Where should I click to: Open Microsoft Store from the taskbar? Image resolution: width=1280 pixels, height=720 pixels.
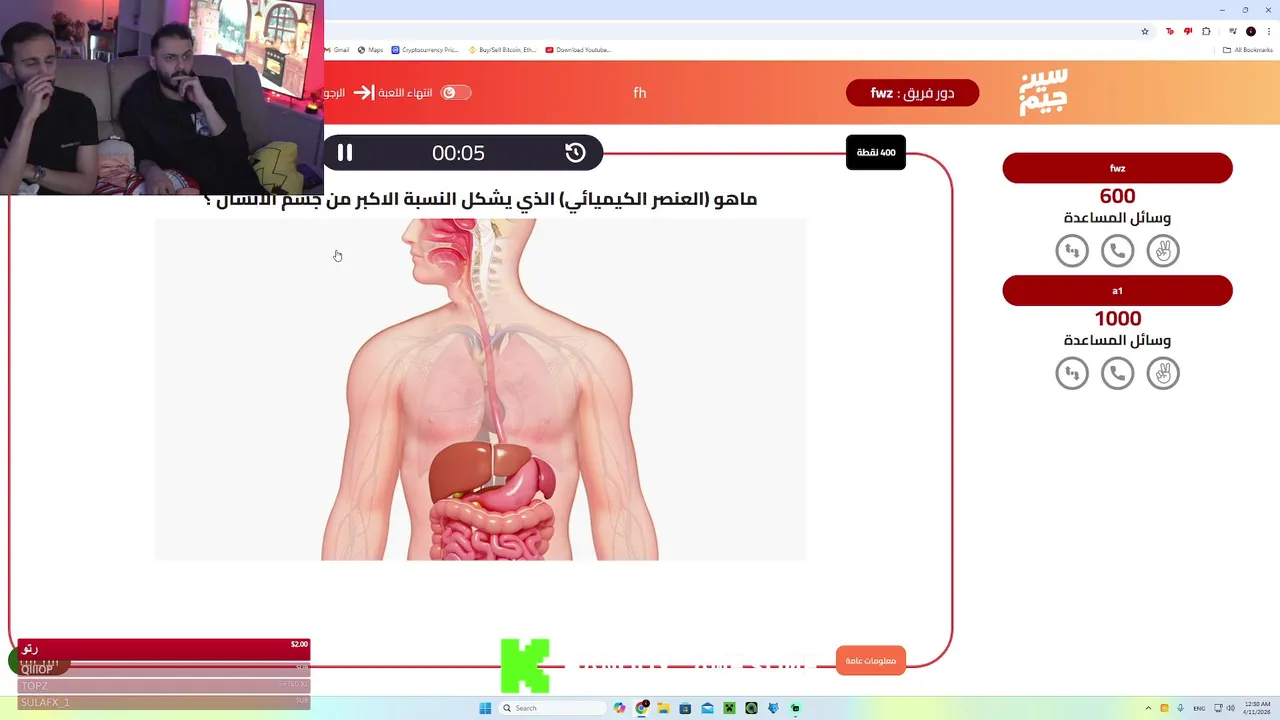(685, 708)
